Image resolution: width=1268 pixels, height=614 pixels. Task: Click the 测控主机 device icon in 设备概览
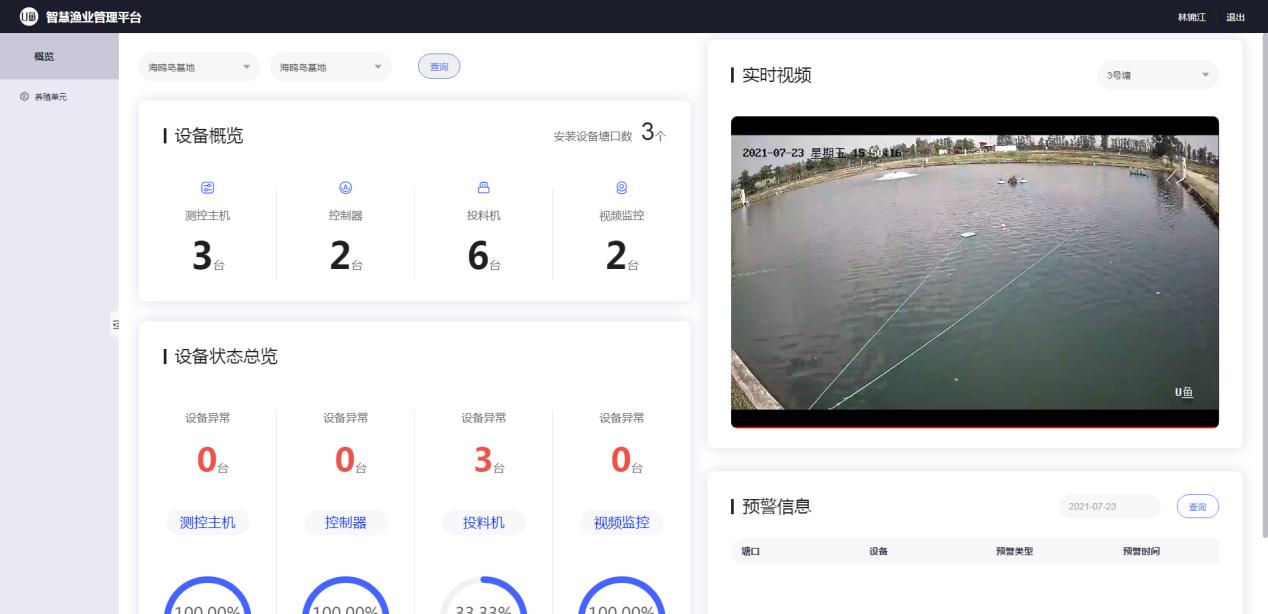pos(207,187)
